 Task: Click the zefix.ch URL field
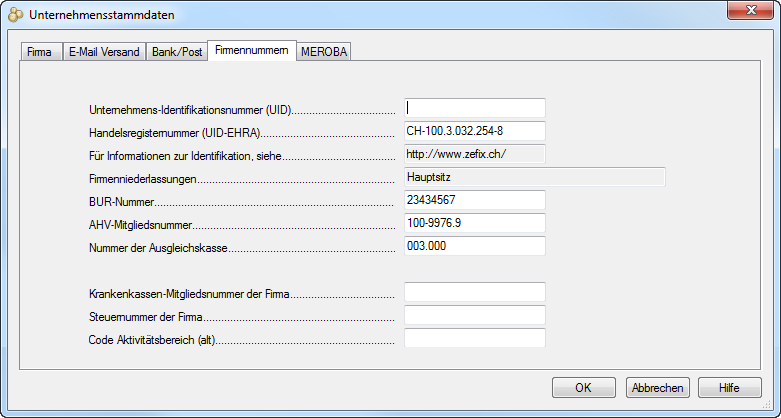coord(474,154)
